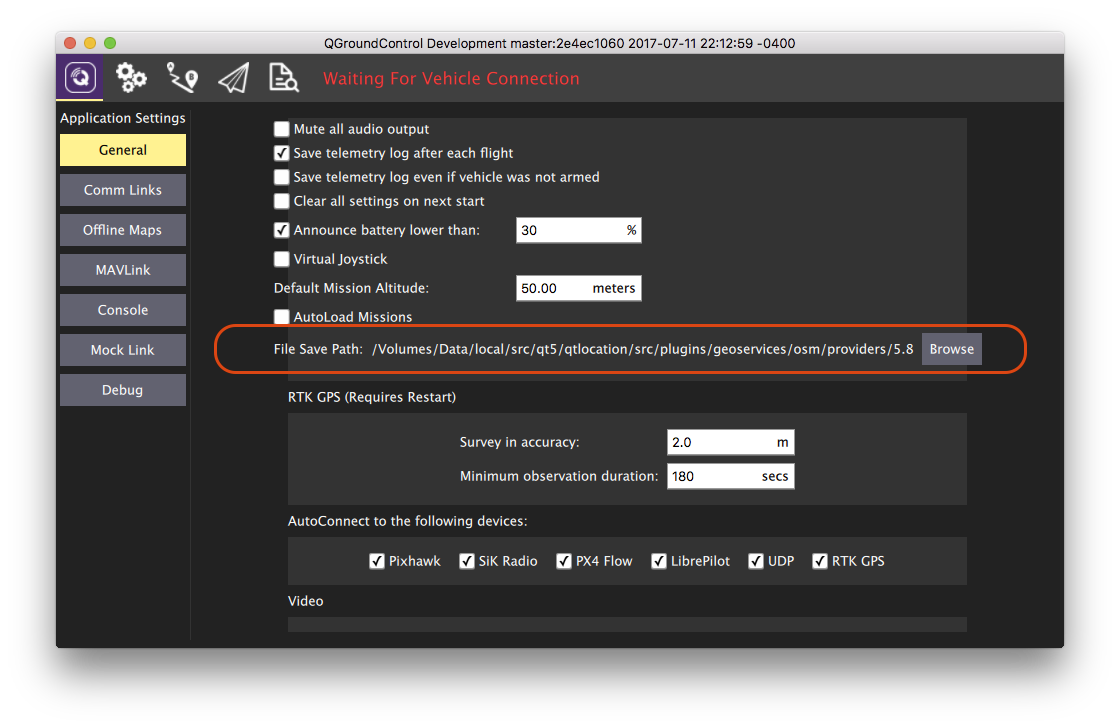Screen dimensions: 1120x728
Task: Uncheck RTK GPS autoconnect checkbox
Action: point(819,561)
